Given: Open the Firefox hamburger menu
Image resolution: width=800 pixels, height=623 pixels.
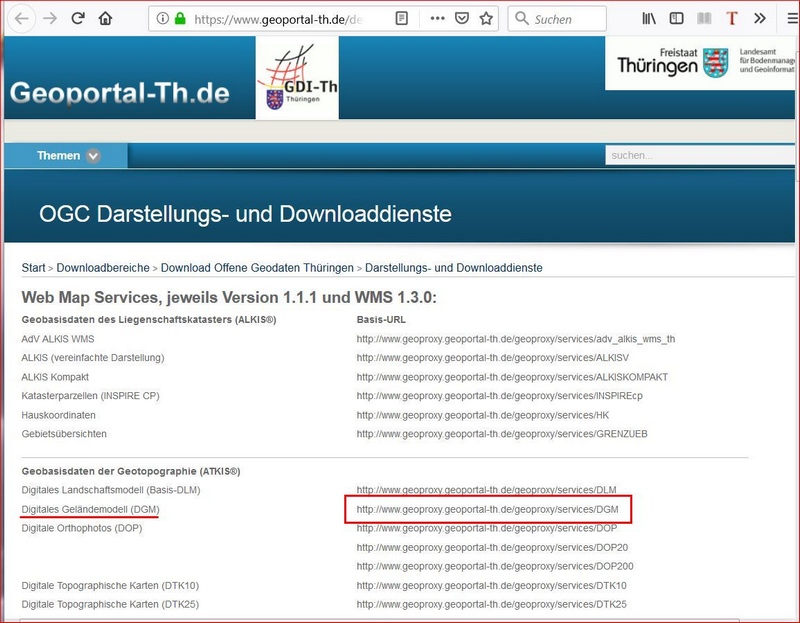Looking at the screenshot, I should (787, 18).
